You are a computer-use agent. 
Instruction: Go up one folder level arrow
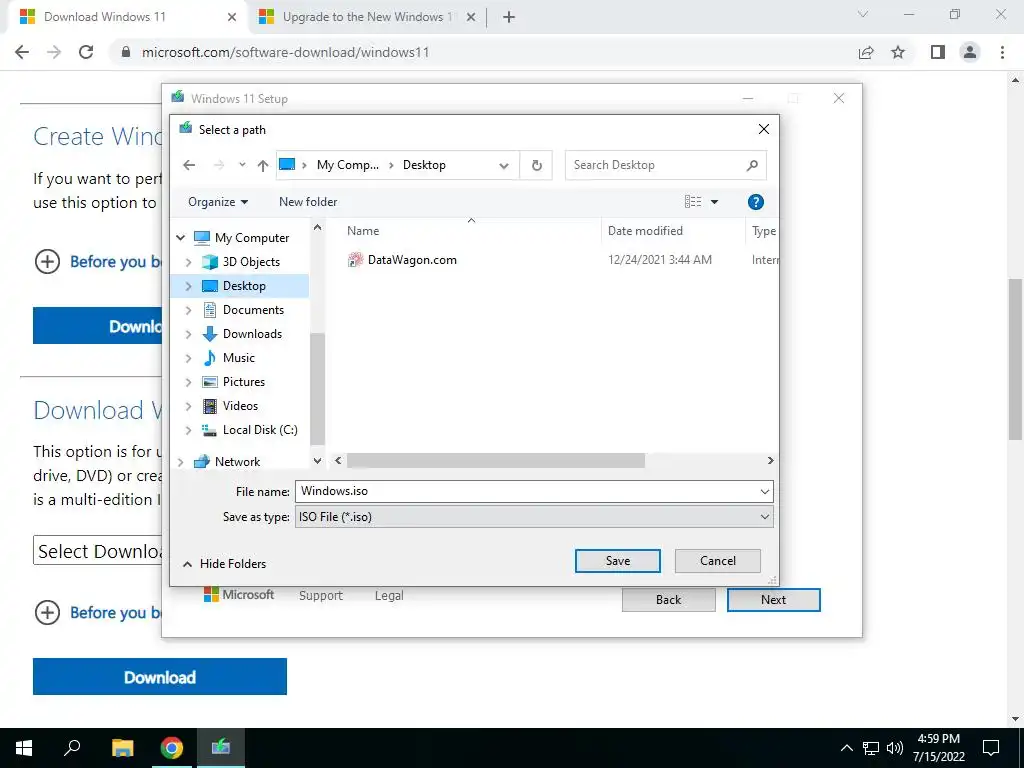point(263,165)
